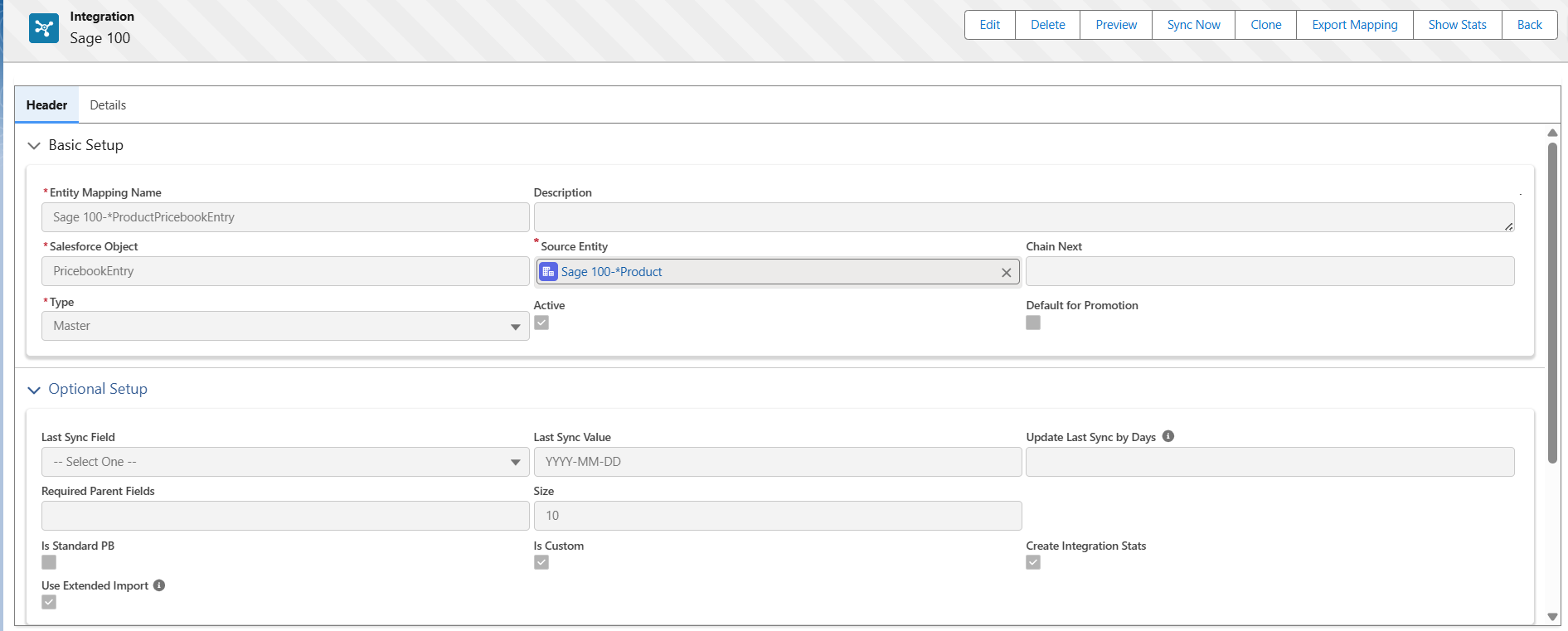Click the Integration app icon in header
Viewport: 1568px width, 631px height.
[x=43, y=28]
